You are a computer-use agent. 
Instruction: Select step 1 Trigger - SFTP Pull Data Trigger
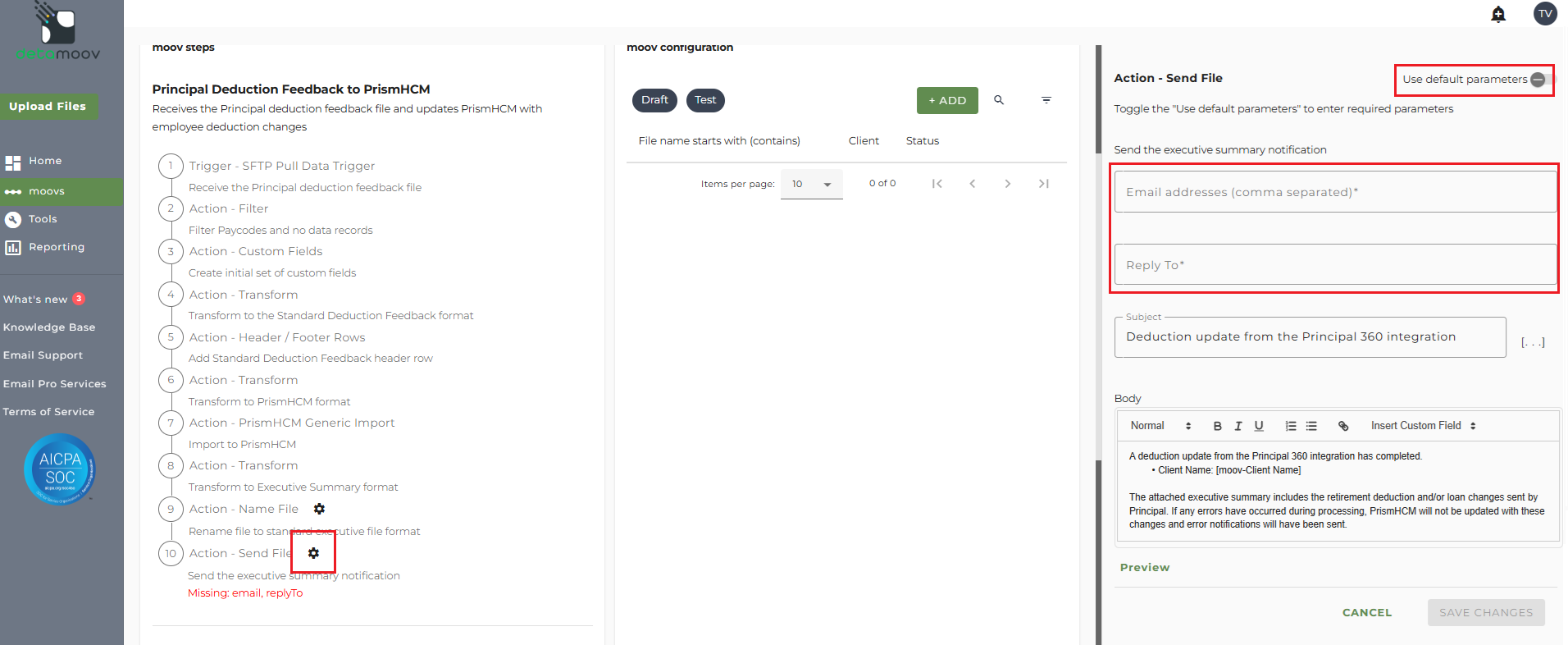click(x=281, y=166)
